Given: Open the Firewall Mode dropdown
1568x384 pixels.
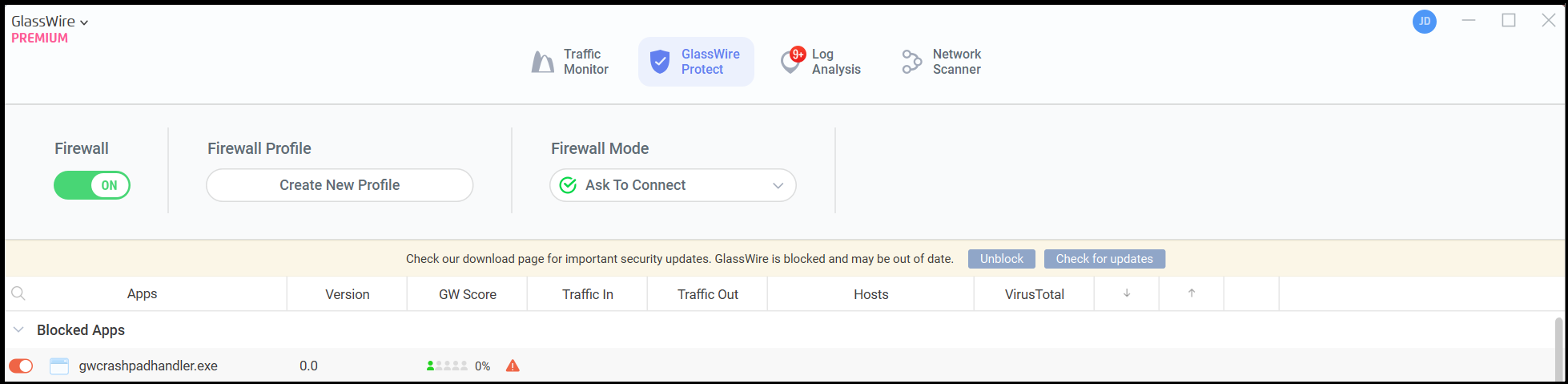Looking at the screenshot, I should tap(673, 185).
